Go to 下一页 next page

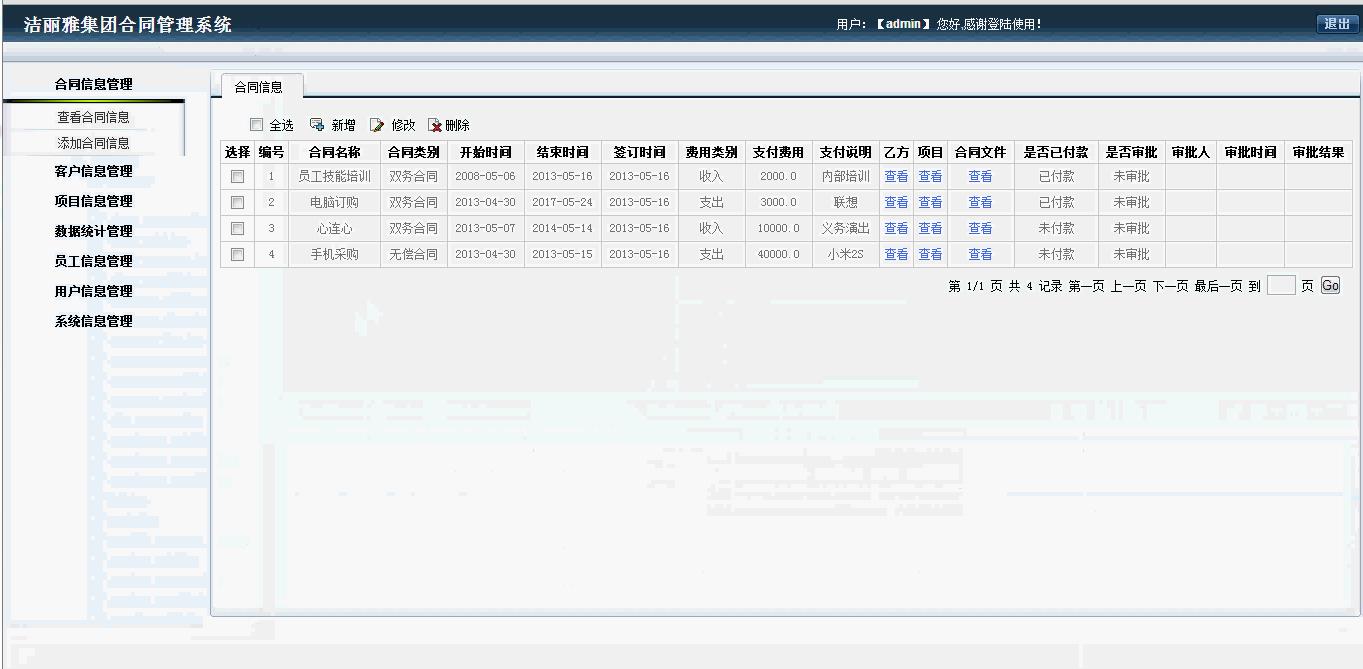[x=1170, y=286]
